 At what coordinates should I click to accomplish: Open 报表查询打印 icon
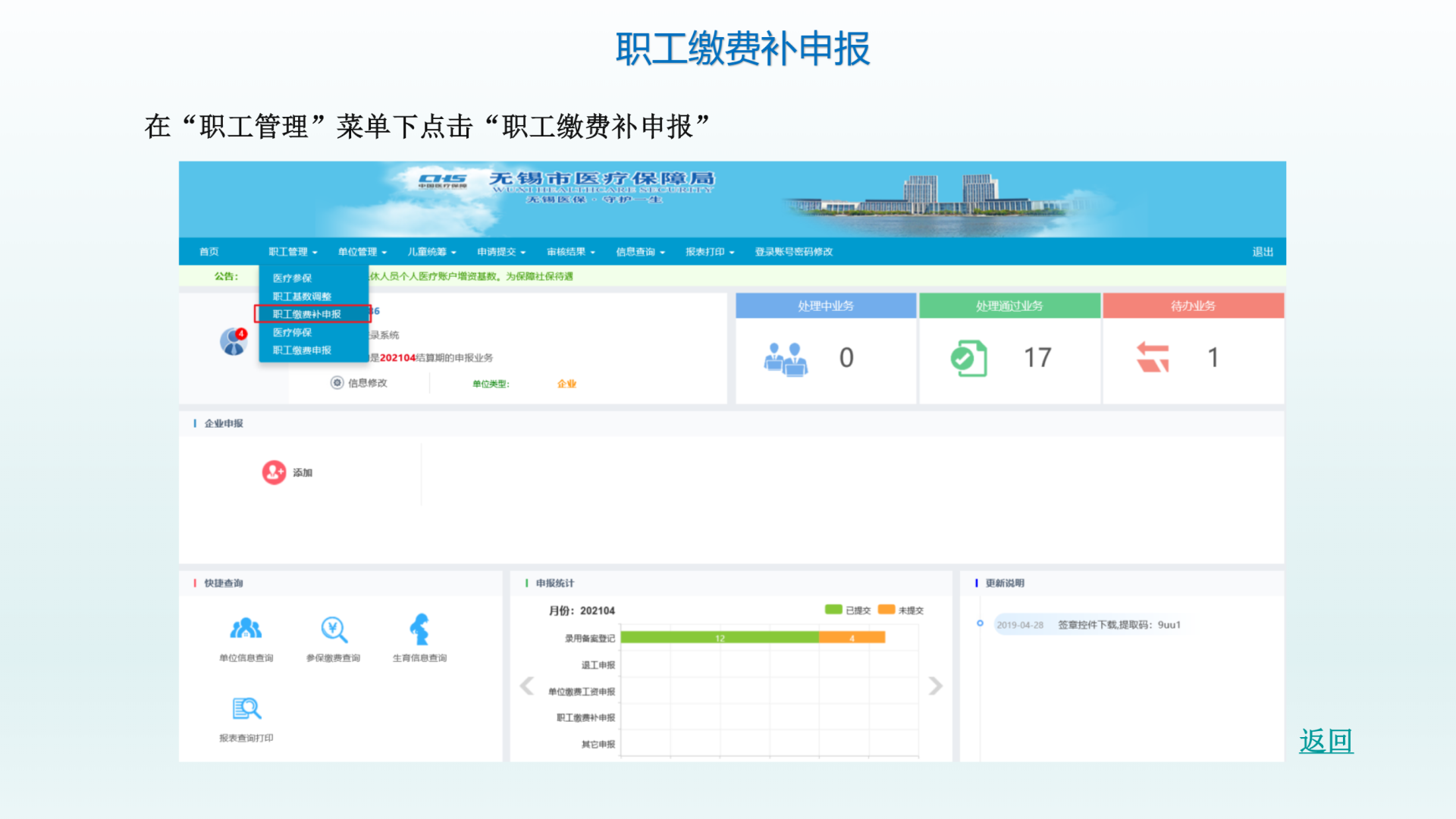[246, 709]
